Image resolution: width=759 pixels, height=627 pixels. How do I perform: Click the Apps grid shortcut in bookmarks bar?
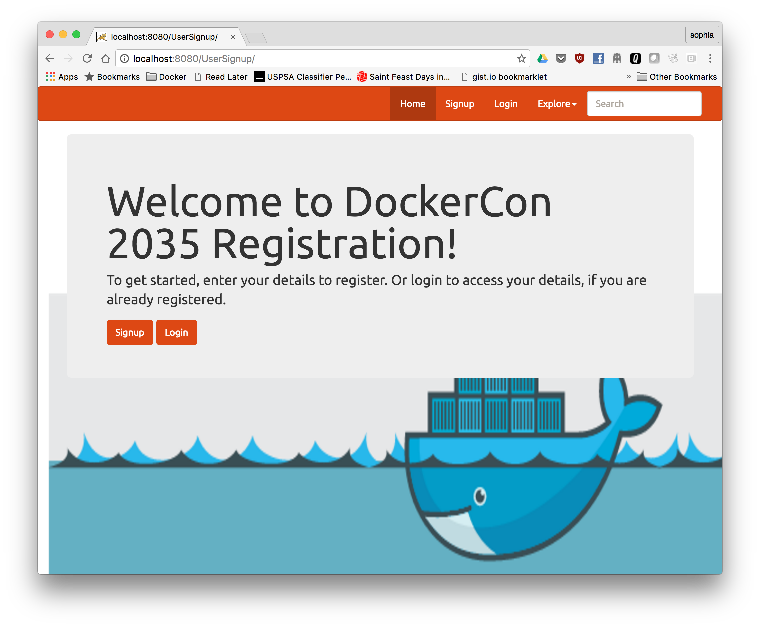(x=61, y=77)
